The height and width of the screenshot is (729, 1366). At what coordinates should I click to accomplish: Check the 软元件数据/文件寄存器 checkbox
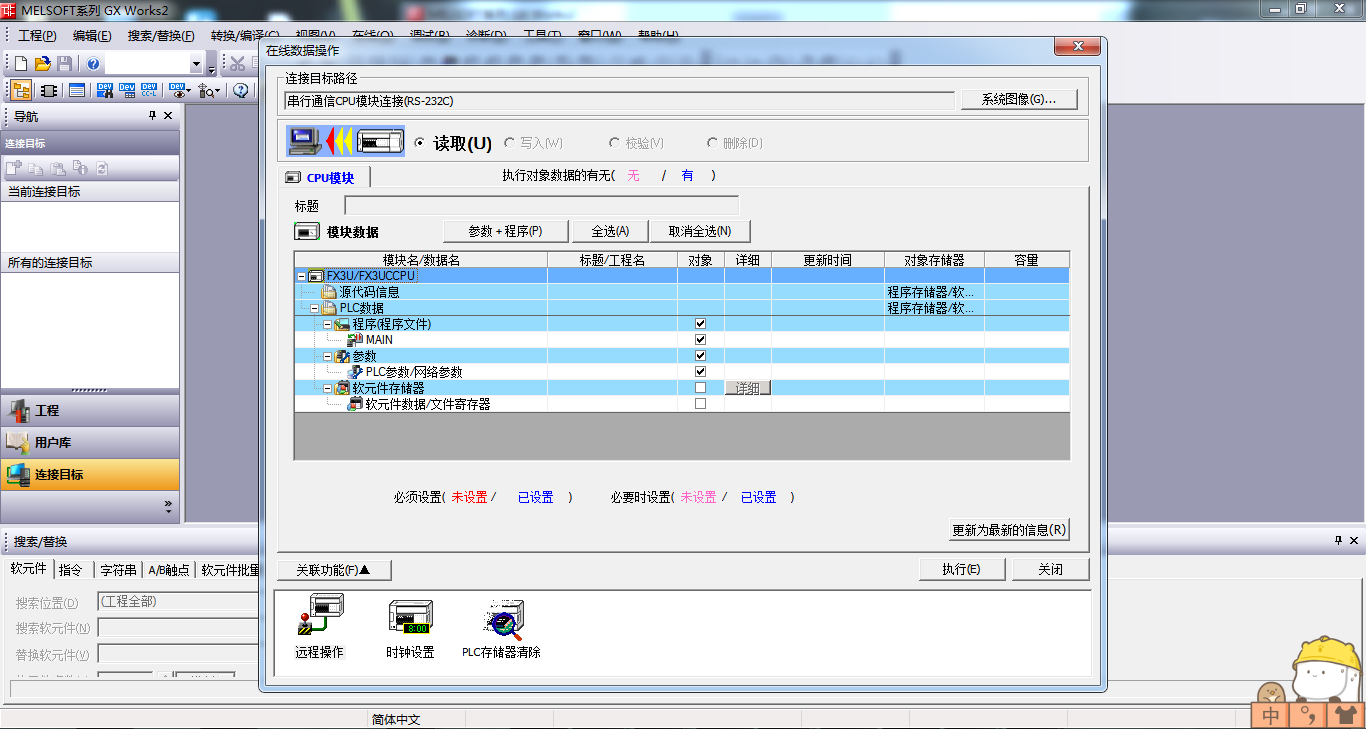coord(701,404)
